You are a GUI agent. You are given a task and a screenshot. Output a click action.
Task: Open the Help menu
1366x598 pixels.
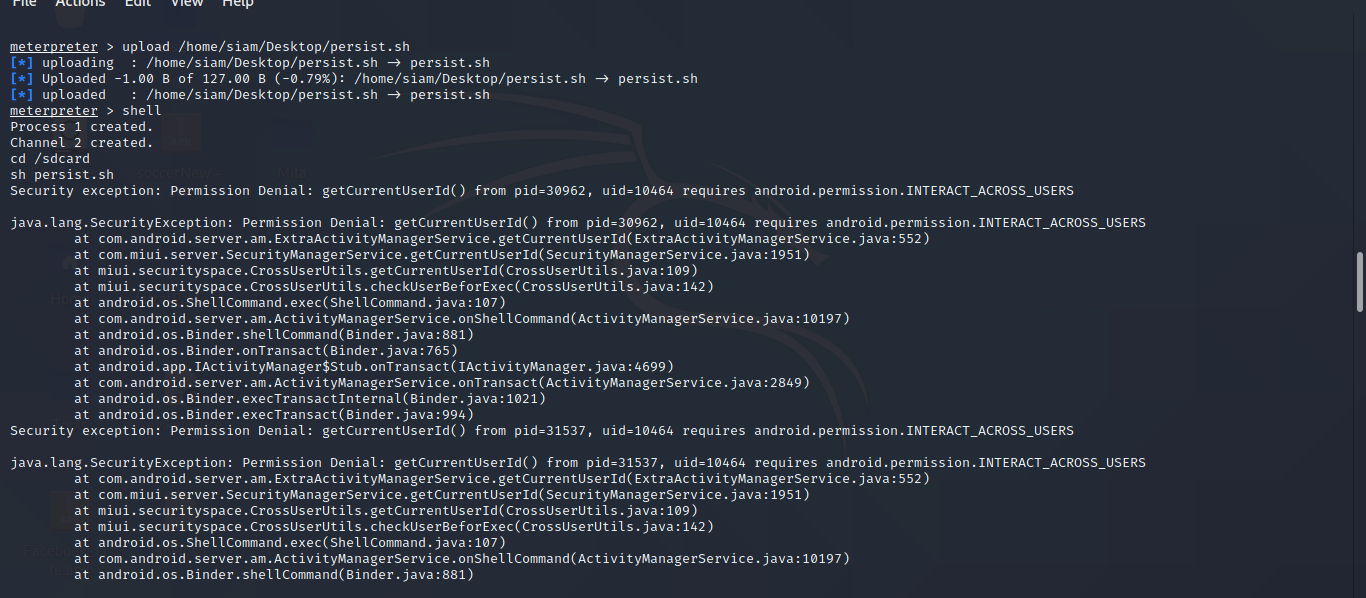237,4
